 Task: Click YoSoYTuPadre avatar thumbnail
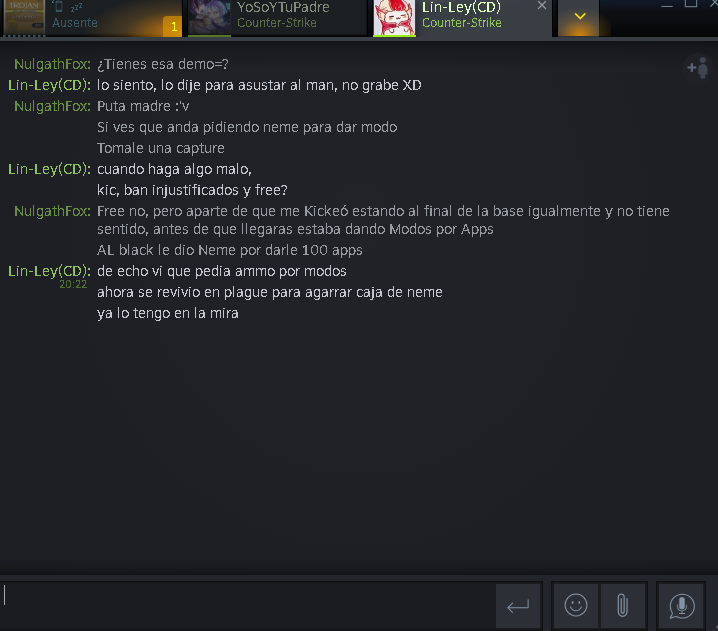[209, 17]
